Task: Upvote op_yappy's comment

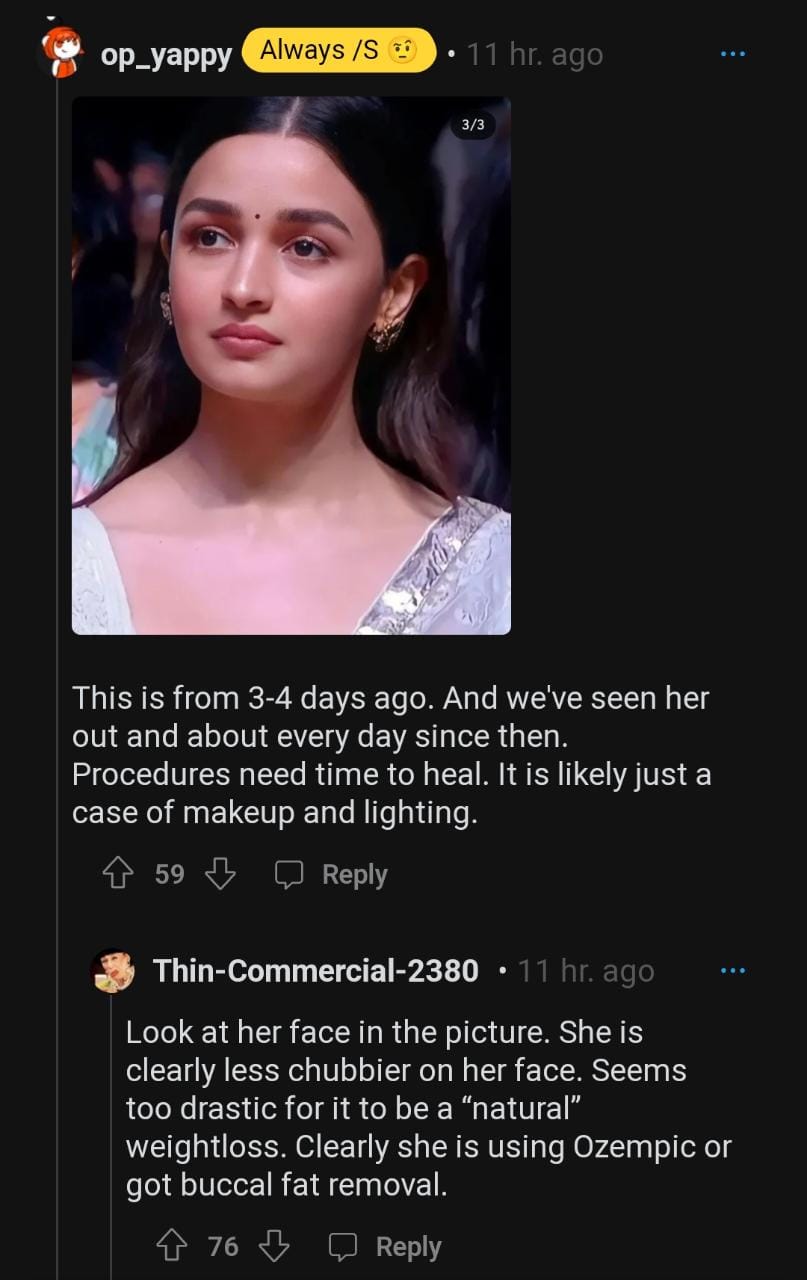Action: click(x=118, y=875)
